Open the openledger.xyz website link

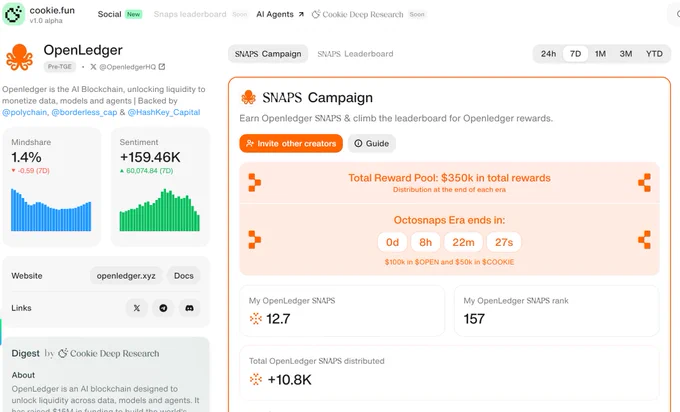point(126,276)
